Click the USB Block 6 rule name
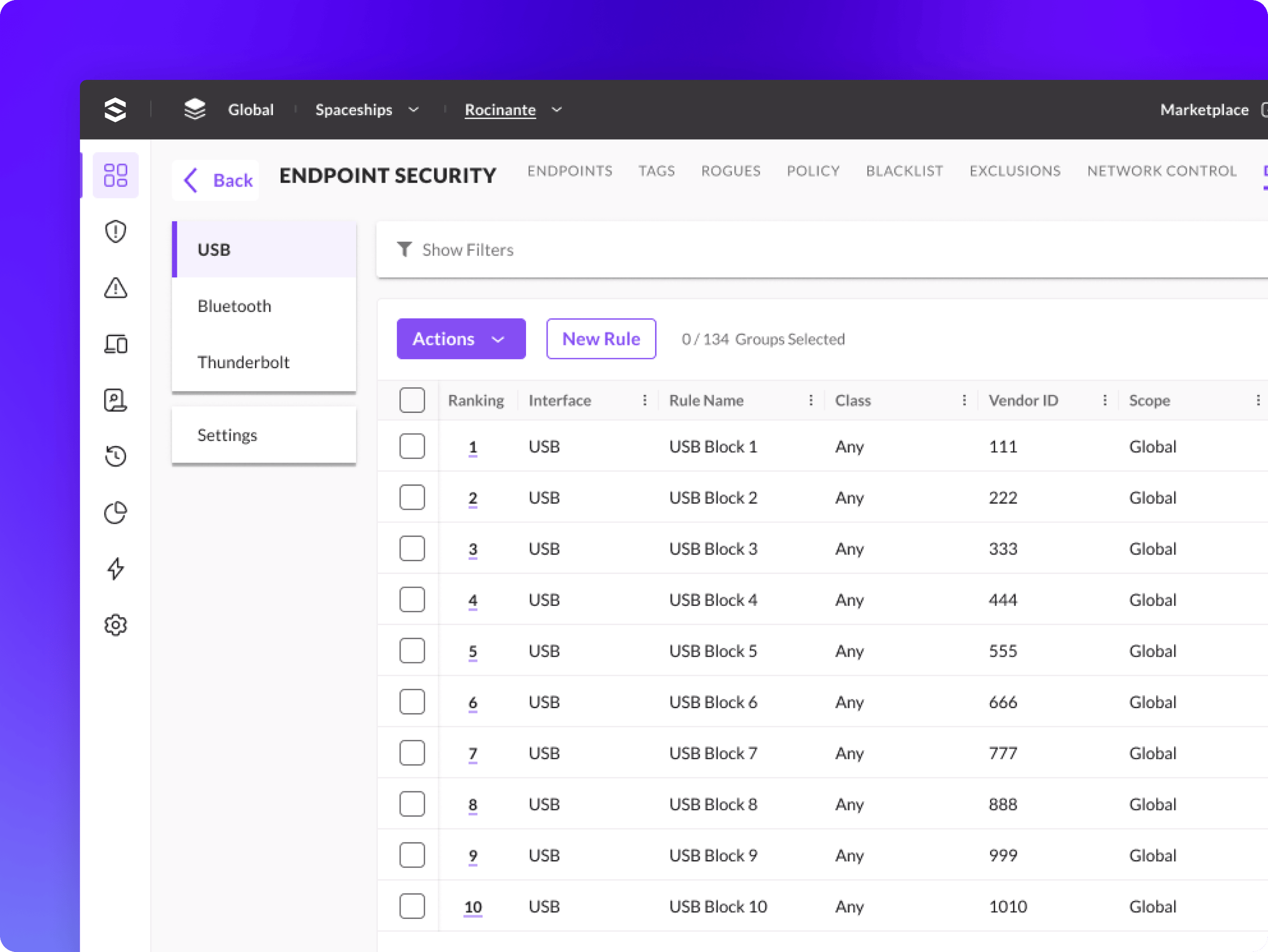The image size is (1268, 952). coord(713,701)
